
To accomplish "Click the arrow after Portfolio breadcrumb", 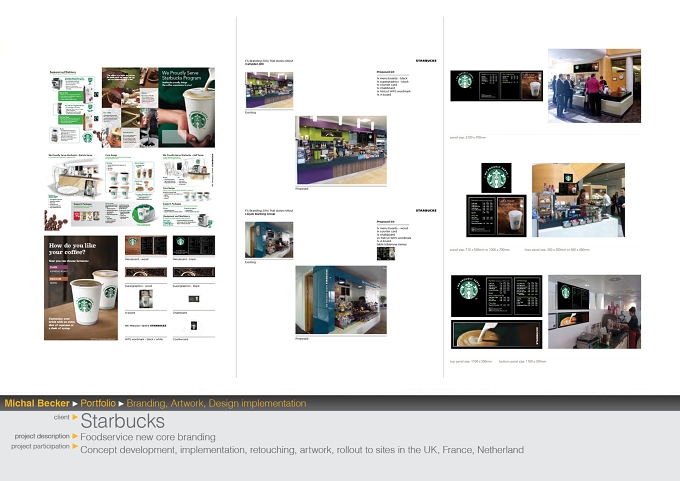I will 121,404.
